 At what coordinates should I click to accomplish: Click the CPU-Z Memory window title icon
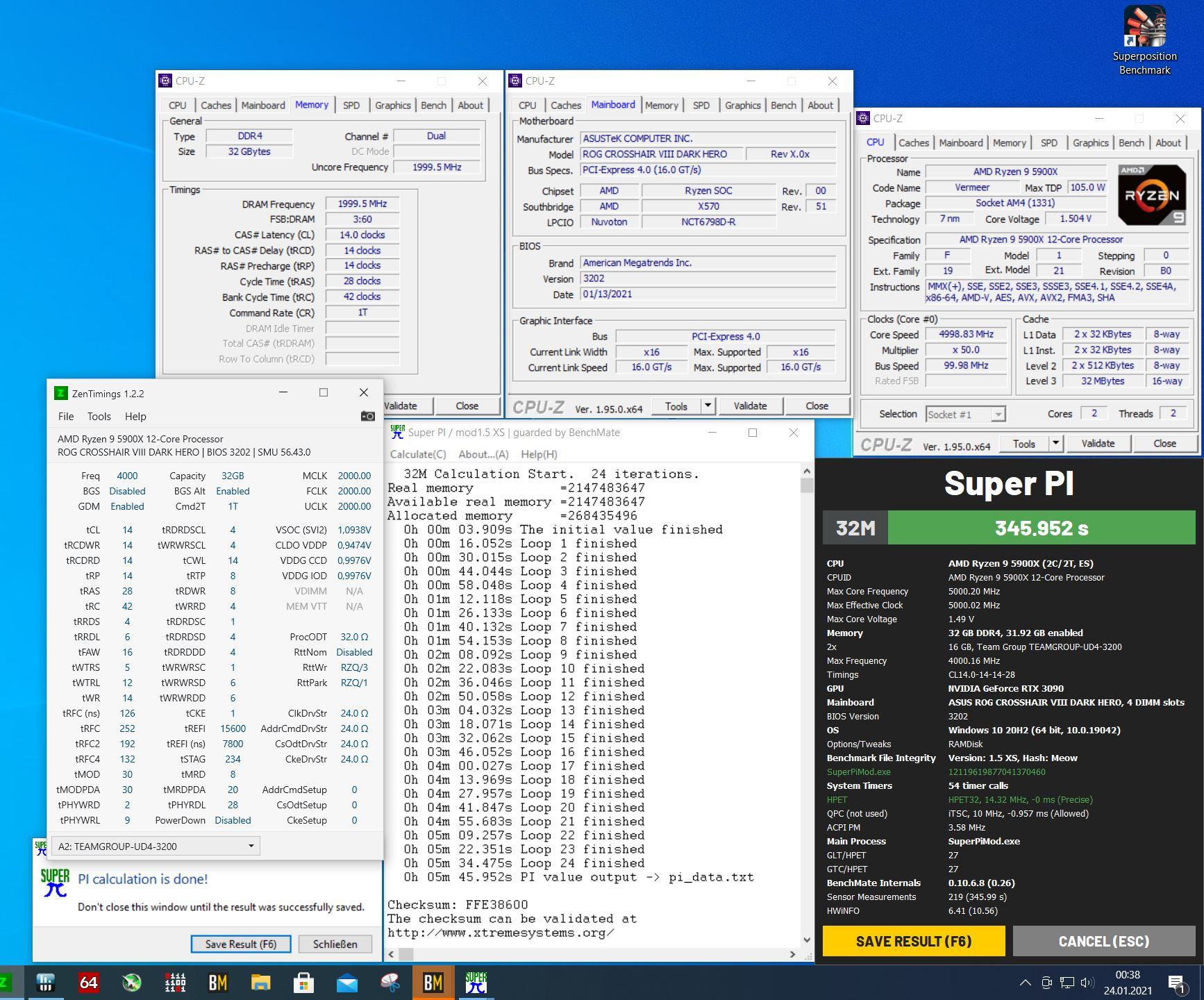[165, 81]
